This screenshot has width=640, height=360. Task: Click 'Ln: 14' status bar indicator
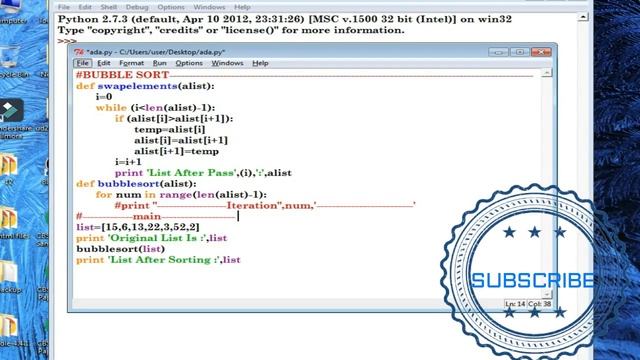pyautogui.click(x=515, y=304)
